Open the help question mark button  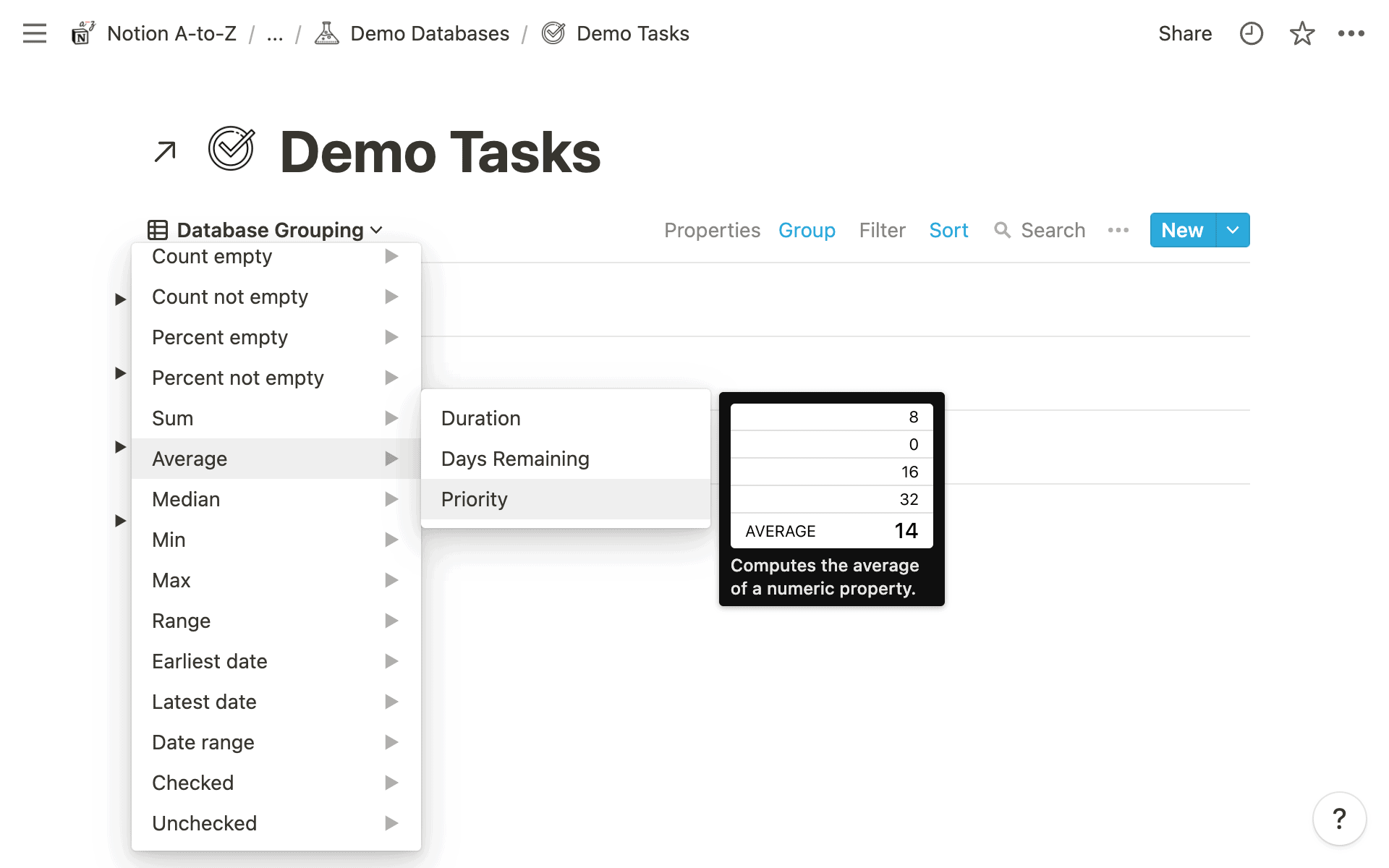tap(1339, 819)
